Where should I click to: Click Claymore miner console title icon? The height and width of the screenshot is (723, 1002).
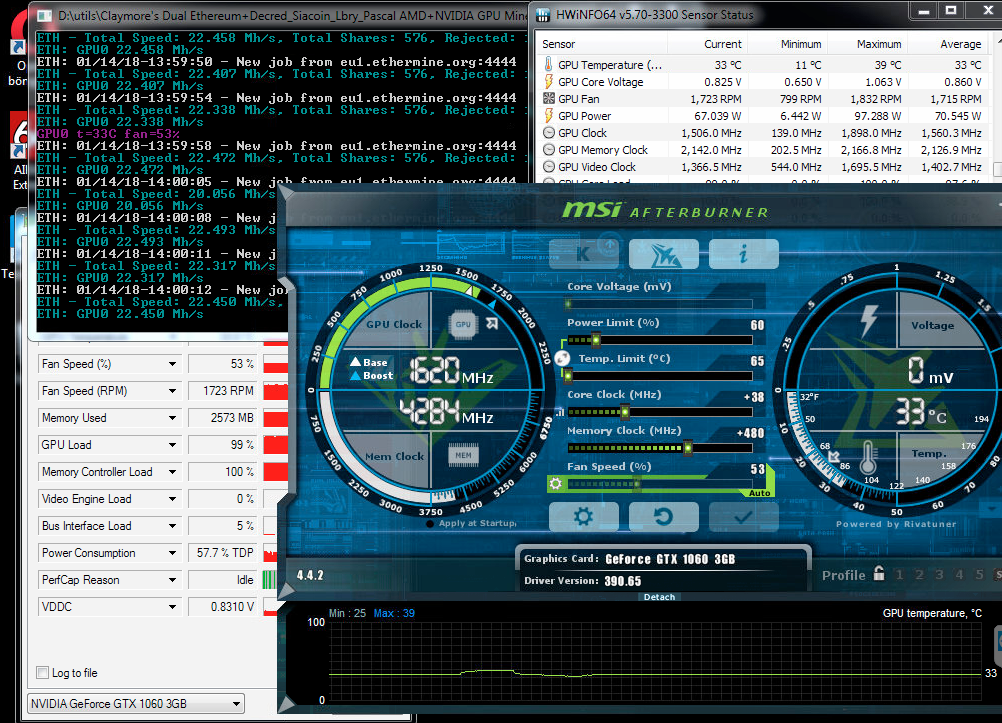(x=44, y=15)
